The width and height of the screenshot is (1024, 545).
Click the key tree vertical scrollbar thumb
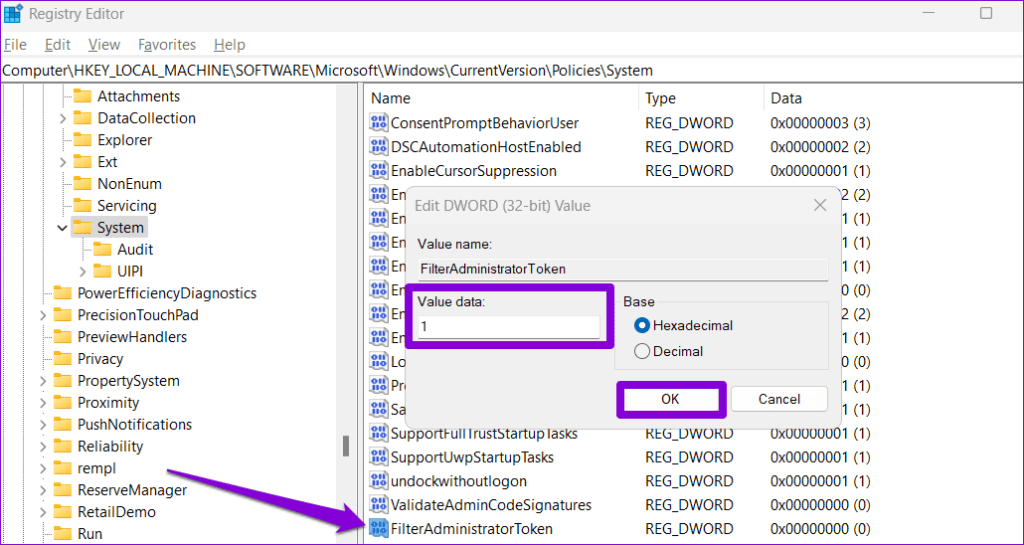pos(345,446)
